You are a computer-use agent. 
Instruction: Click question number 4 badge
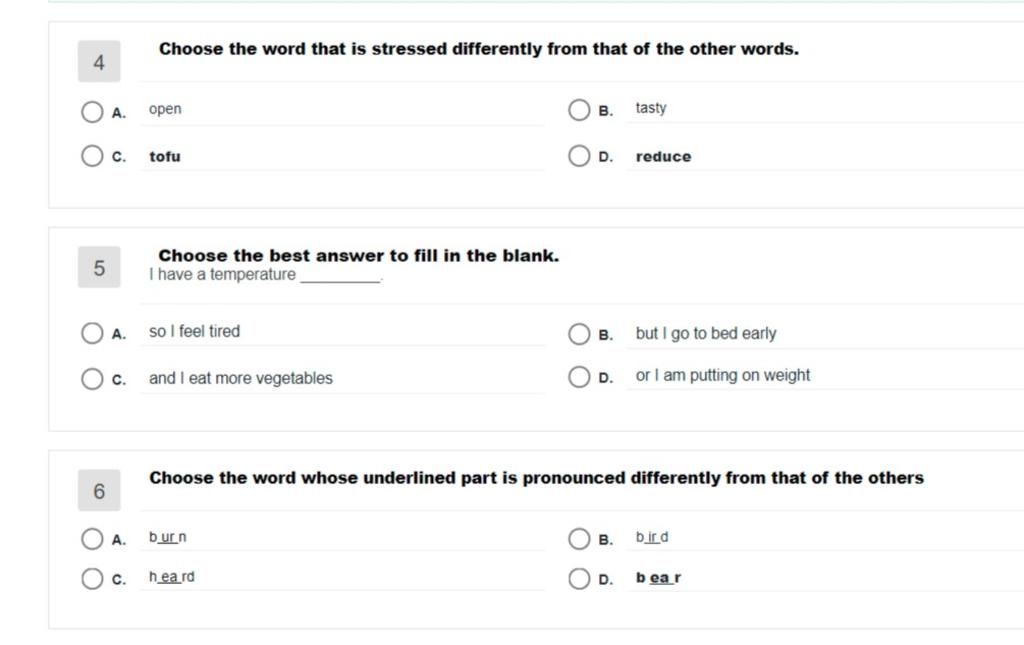99,61
